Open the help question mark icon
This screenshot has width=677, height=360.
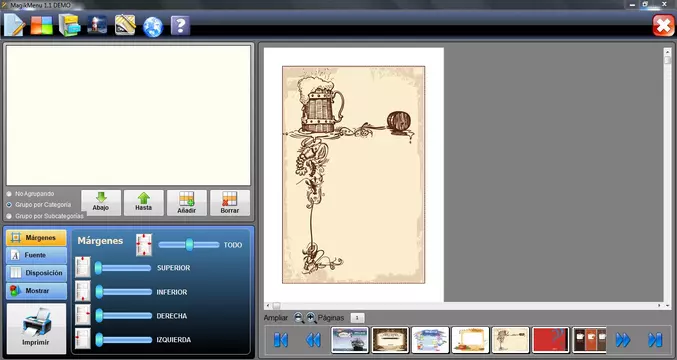coord(180,25)
